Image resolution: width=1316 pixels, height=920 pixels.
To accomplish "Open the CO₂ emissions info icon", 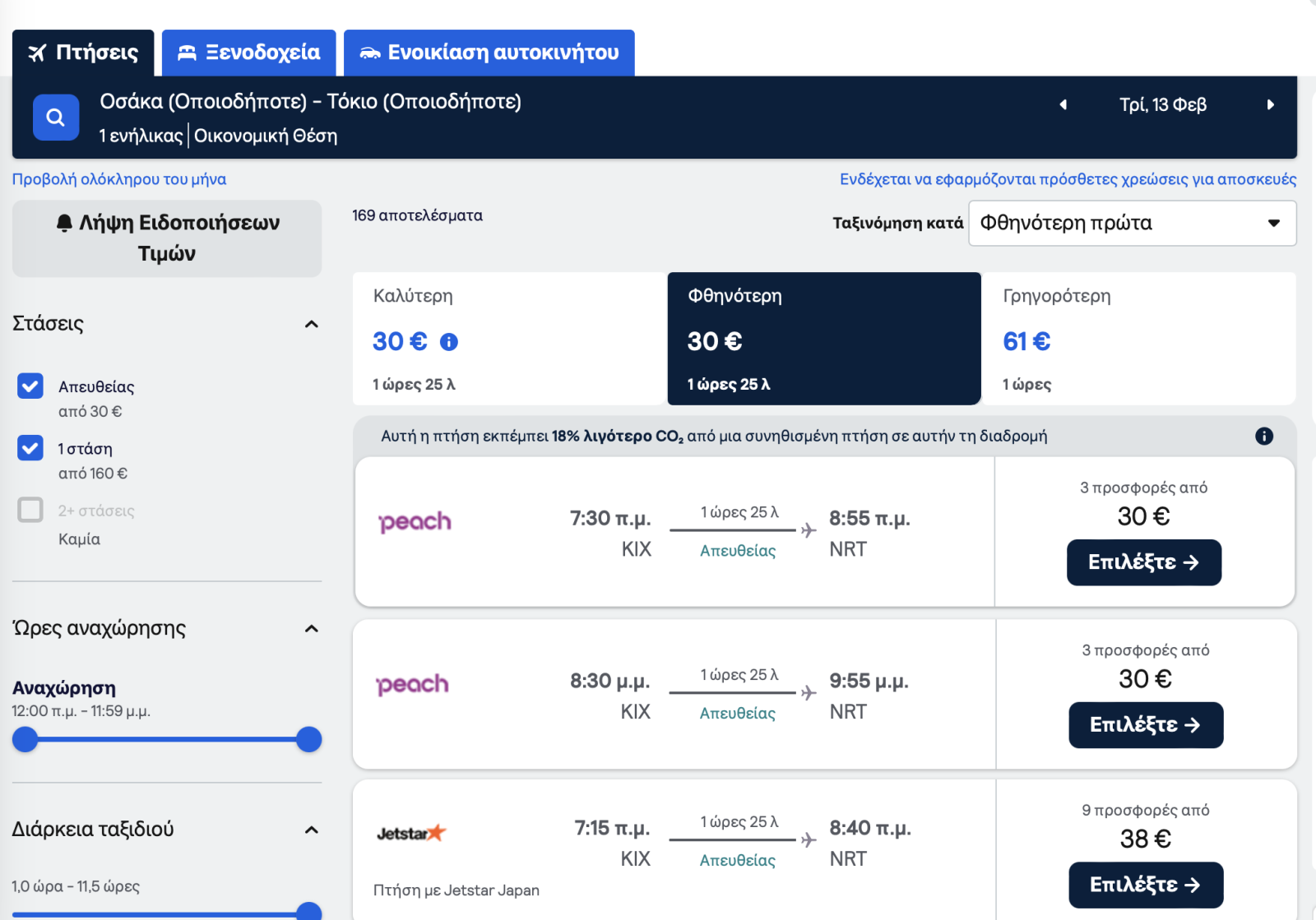I will tap(1264, 437).
